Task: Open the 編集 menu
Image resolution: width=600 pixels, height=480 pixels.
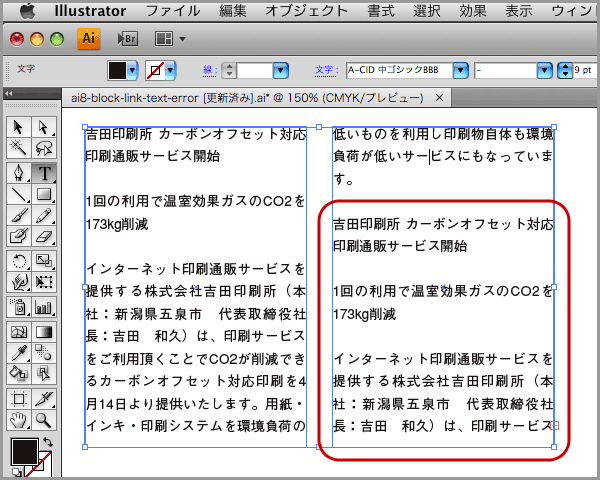Action: click(x=233, y=11)
